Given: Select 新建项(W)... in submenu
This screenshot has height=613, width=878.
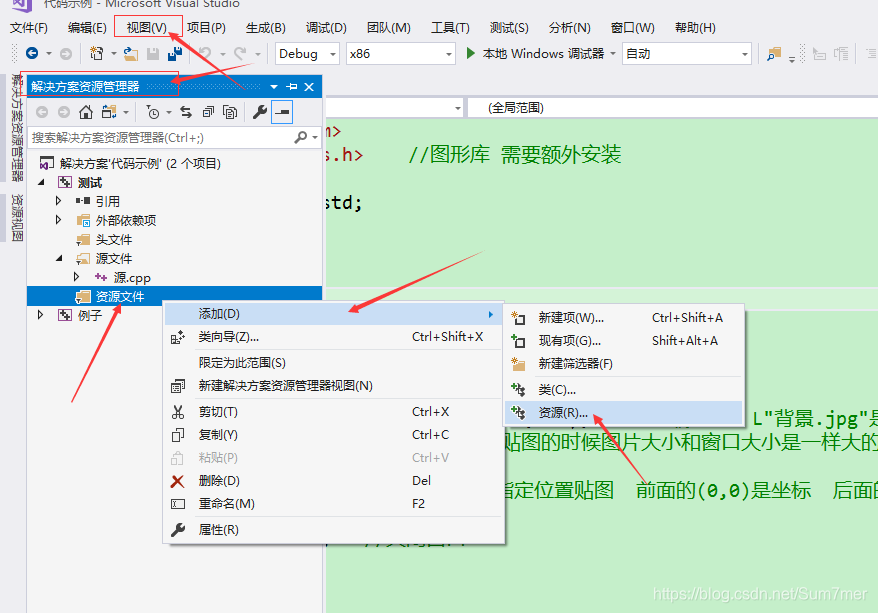Looking at the screenshot, I should (624, 318).
